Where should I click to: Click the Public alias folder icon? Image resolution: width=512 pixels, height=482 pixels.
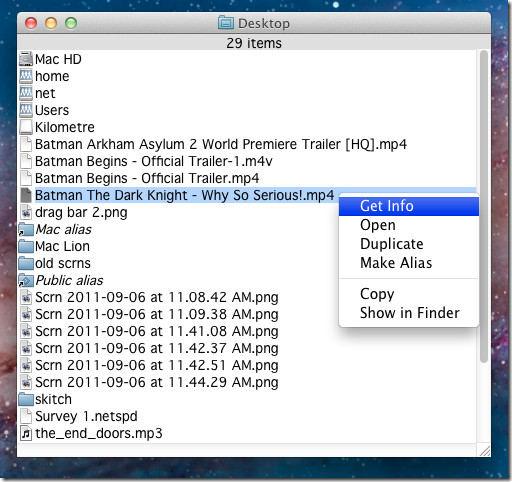click(26, 281)
